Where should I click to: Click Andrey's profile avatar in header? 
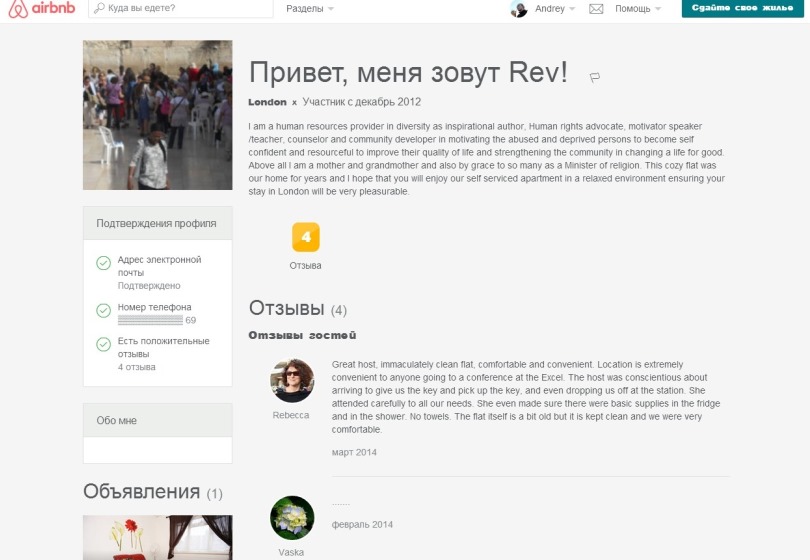pyautogui.click(x=519, y=9)
